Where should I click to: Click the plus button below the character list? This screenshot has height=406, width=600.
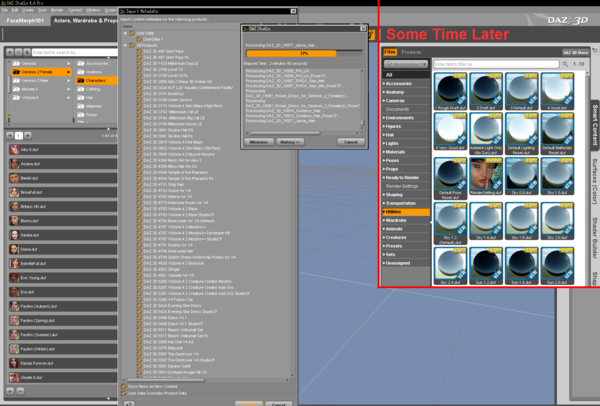click(x=10, y=391)
